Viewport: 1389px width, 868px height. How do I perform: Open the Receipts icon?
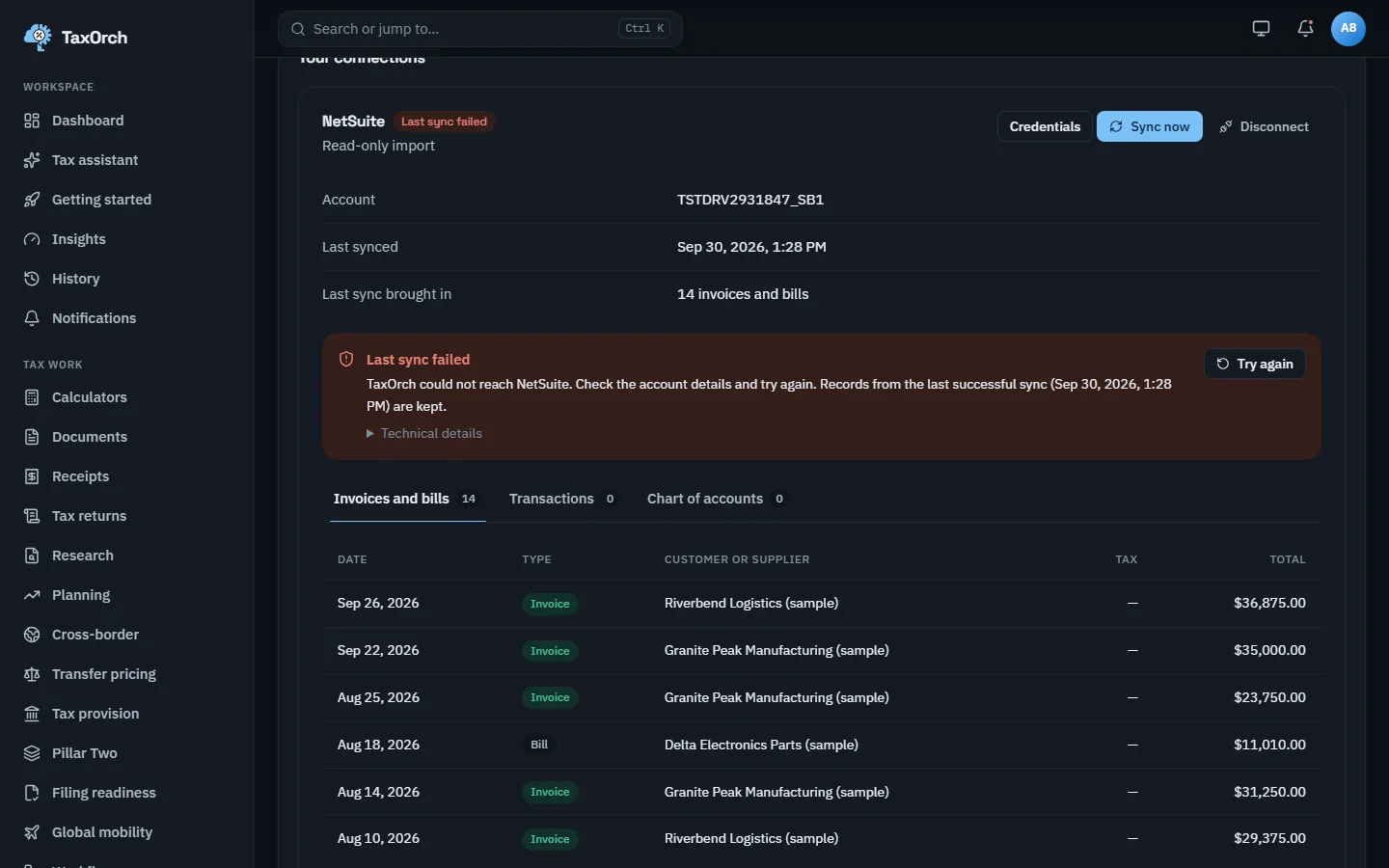[32, 476]
